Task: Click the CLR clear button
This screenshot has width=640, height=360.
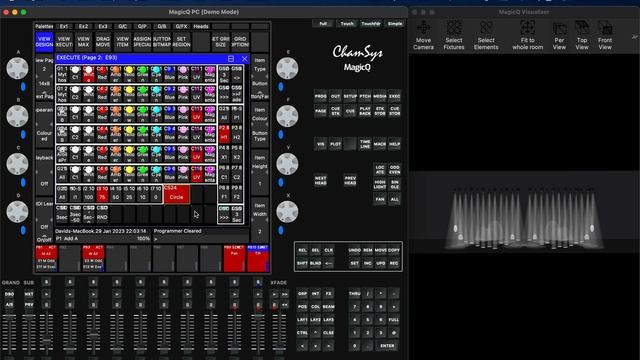Action: pyautogui.click(x=329, y=250)
